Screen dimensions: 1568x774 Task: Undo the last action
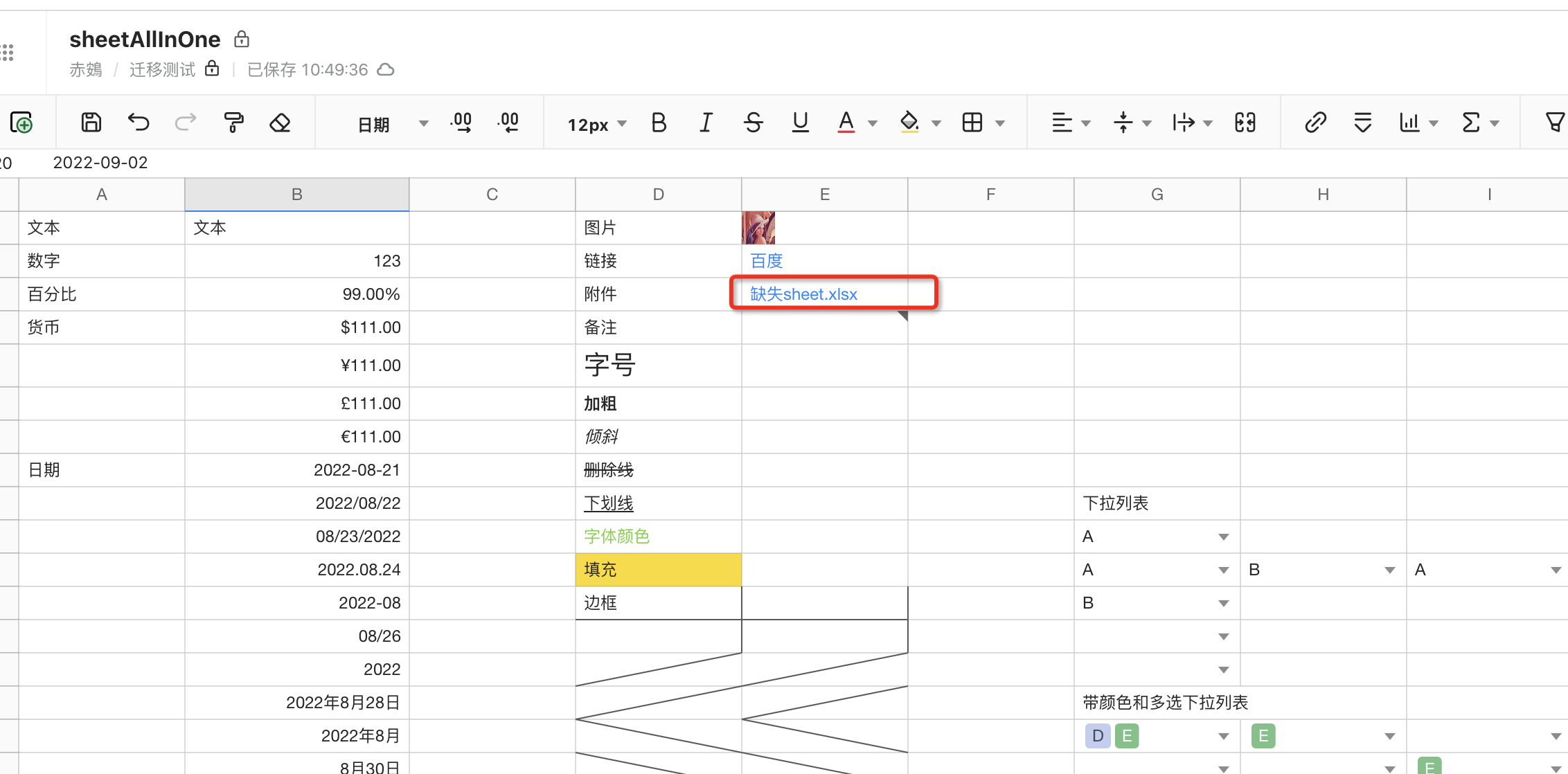coord(139,123)
